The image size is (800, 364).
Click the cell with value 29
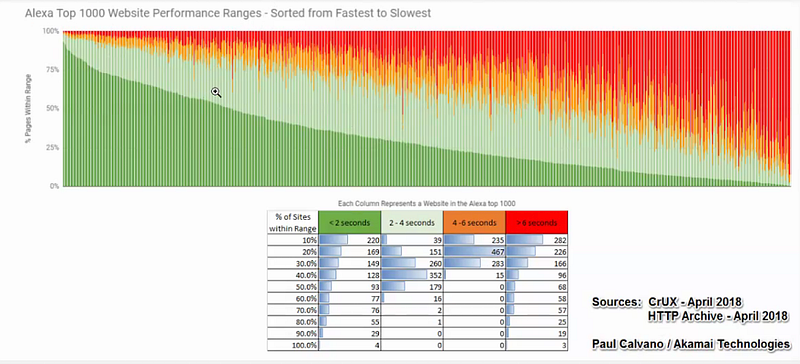point(349,333)
